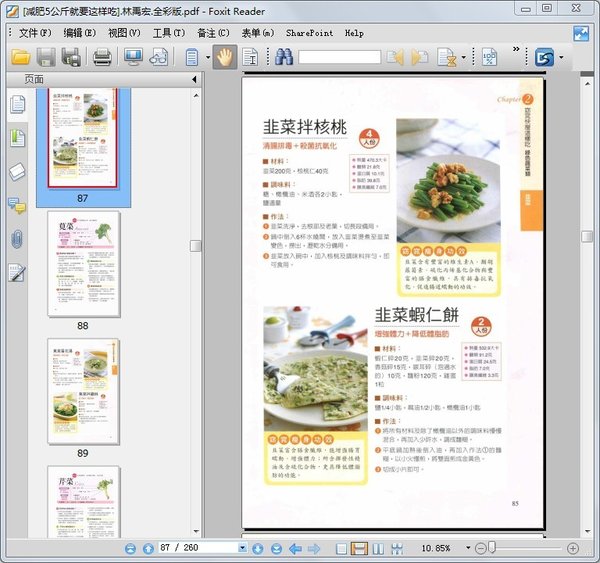
Task: Select page 88 thumbnail
Action: tap(83, 264)
